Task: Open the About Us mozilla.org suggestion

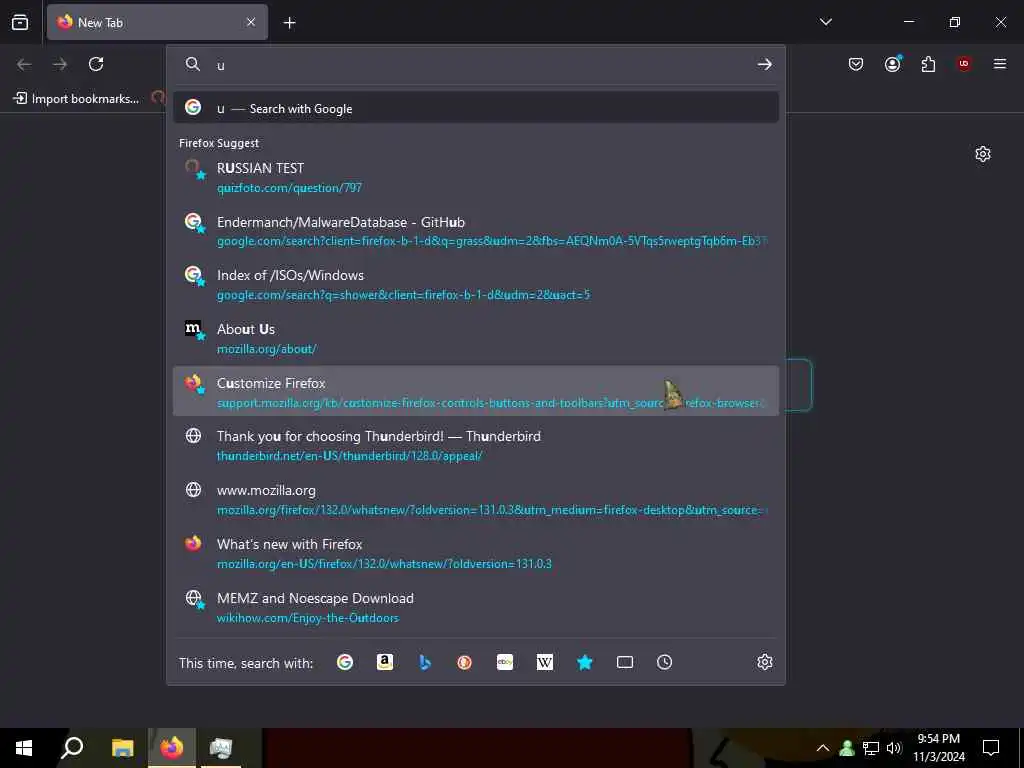Action: point(475,338)
